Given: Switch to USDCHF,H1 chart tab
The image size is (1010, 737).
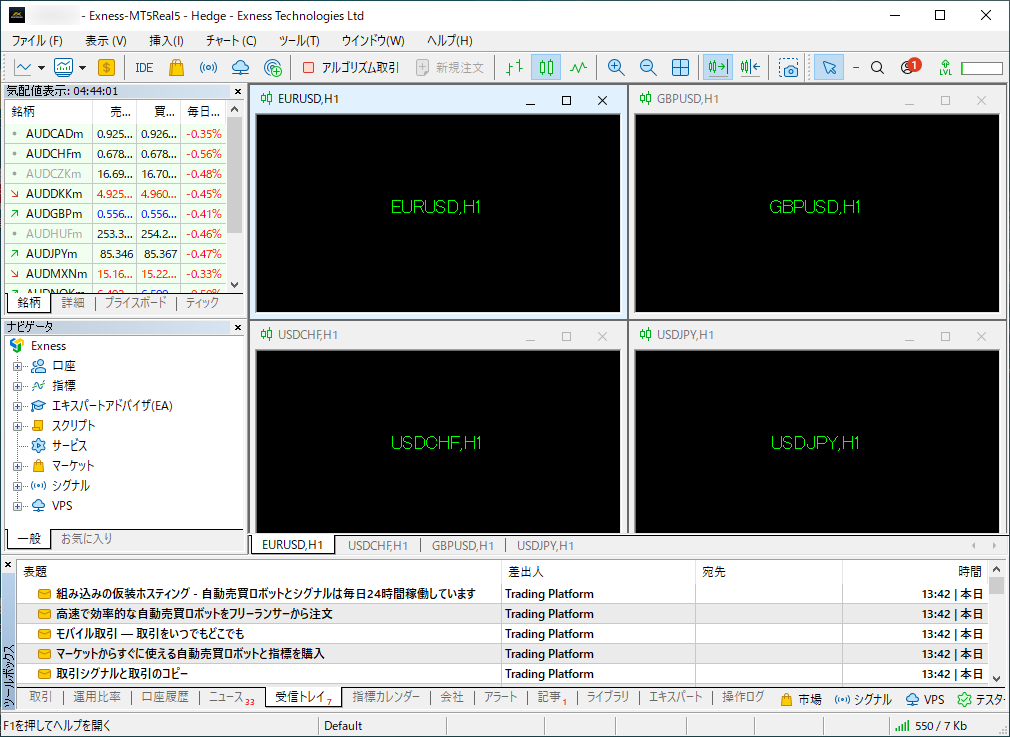Looking at the screenshot, I should 377,546.
